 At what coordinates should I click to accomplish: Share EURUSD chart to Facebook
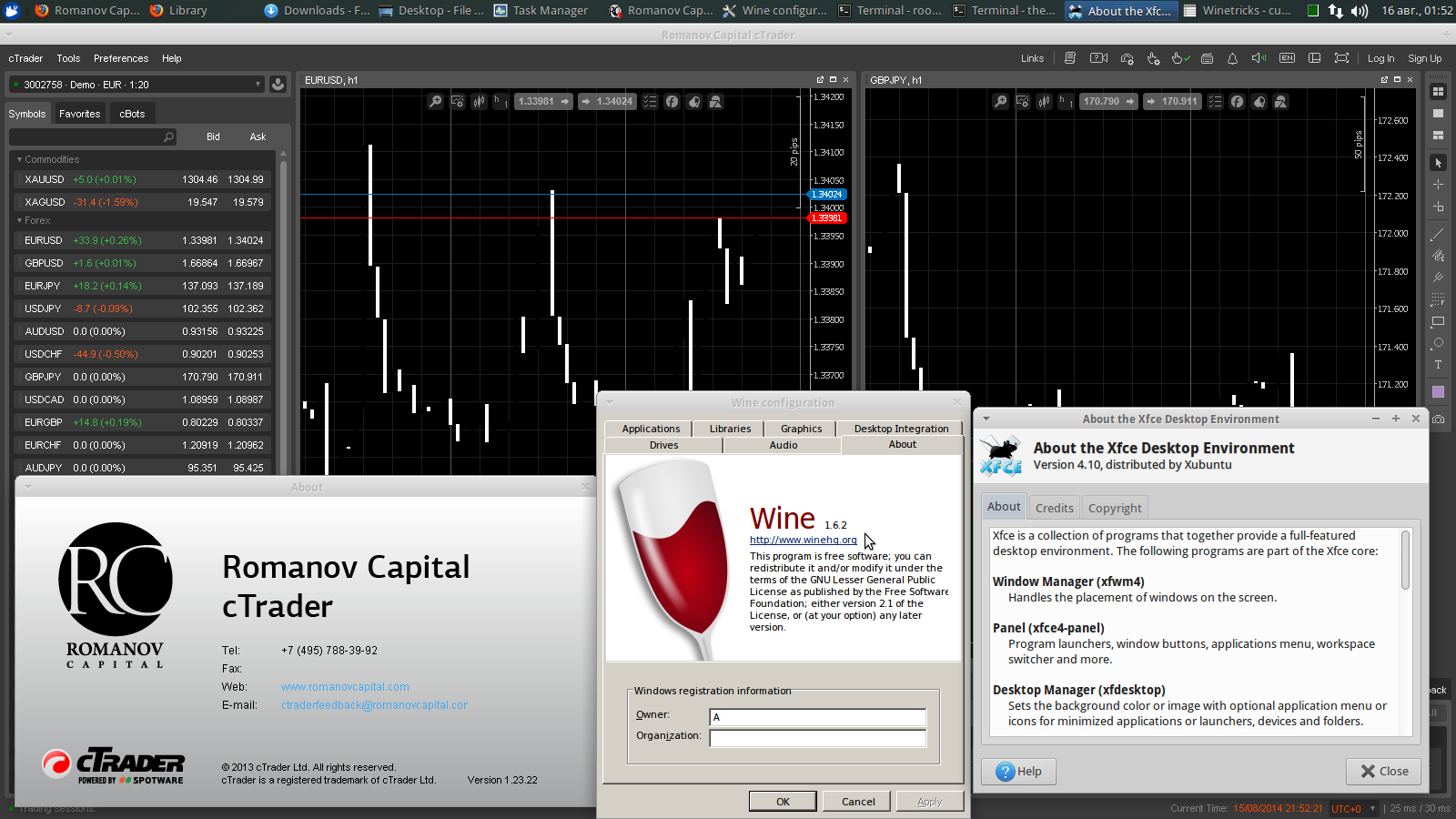pos(672,101)
